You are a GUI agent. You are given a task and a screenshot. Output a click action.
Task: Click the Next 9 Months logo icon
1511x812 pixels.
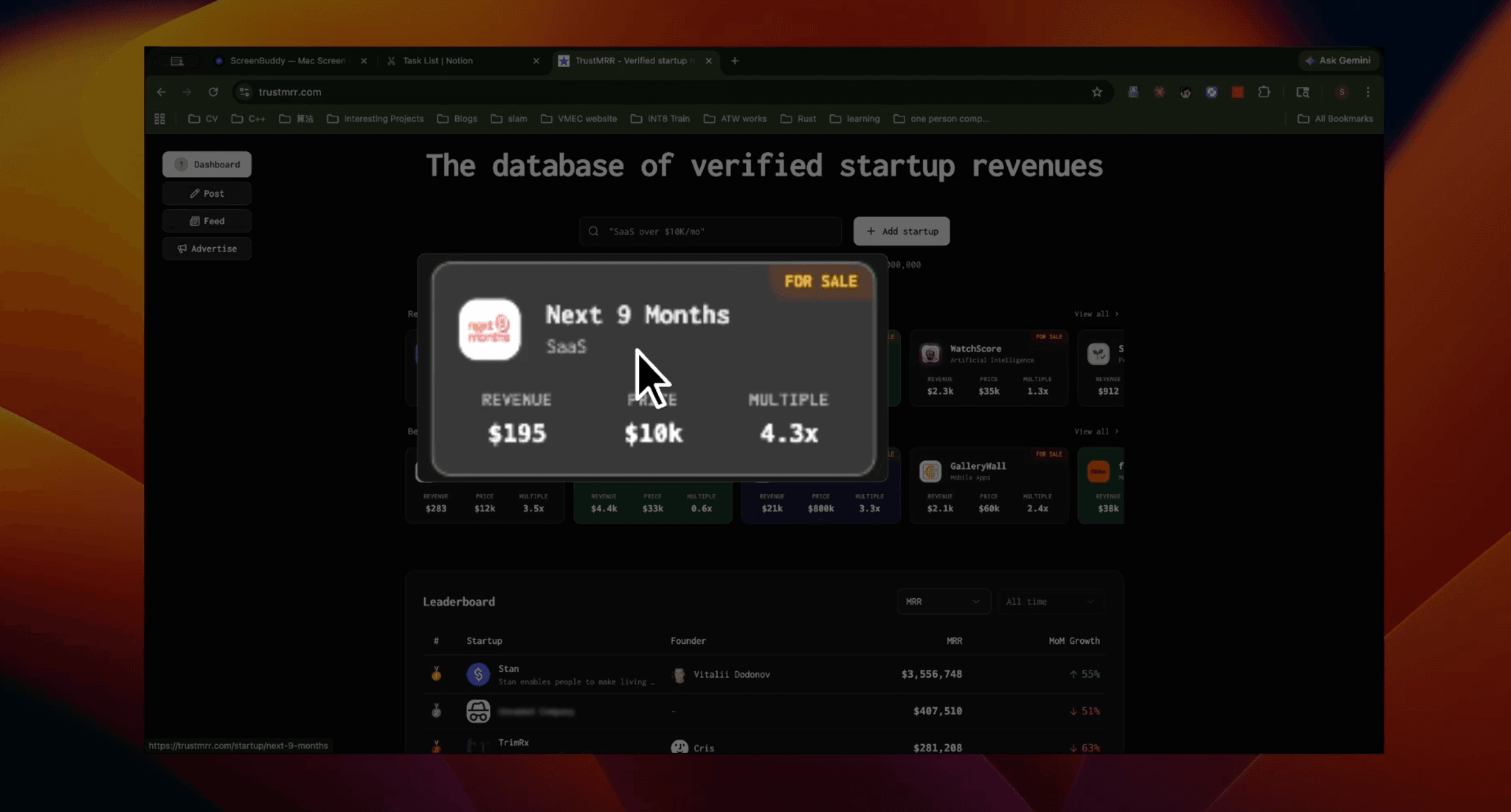point(489,329)
